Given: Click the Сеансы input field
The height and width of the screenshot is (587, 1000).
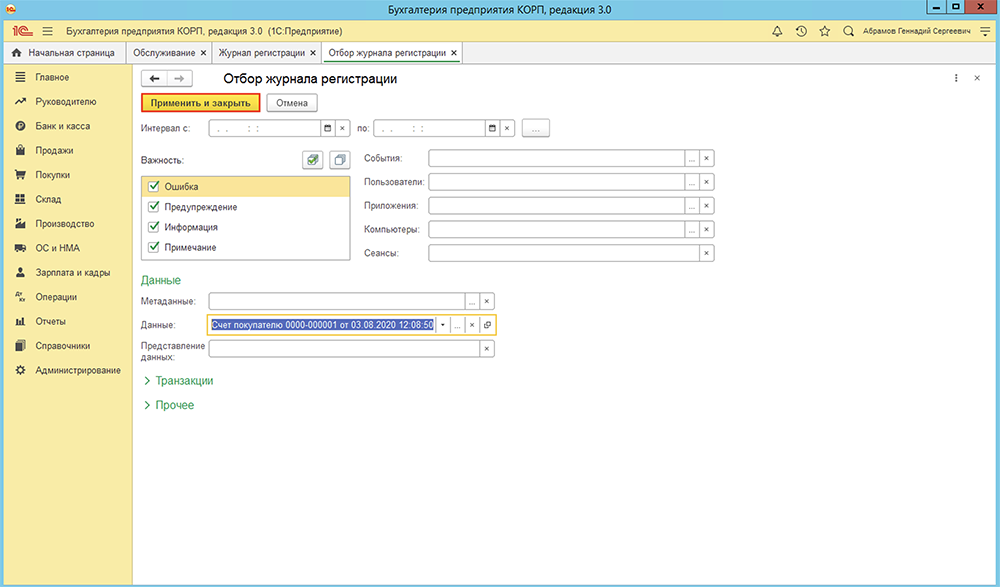Looking at the screenshot, I should [564, 253].
